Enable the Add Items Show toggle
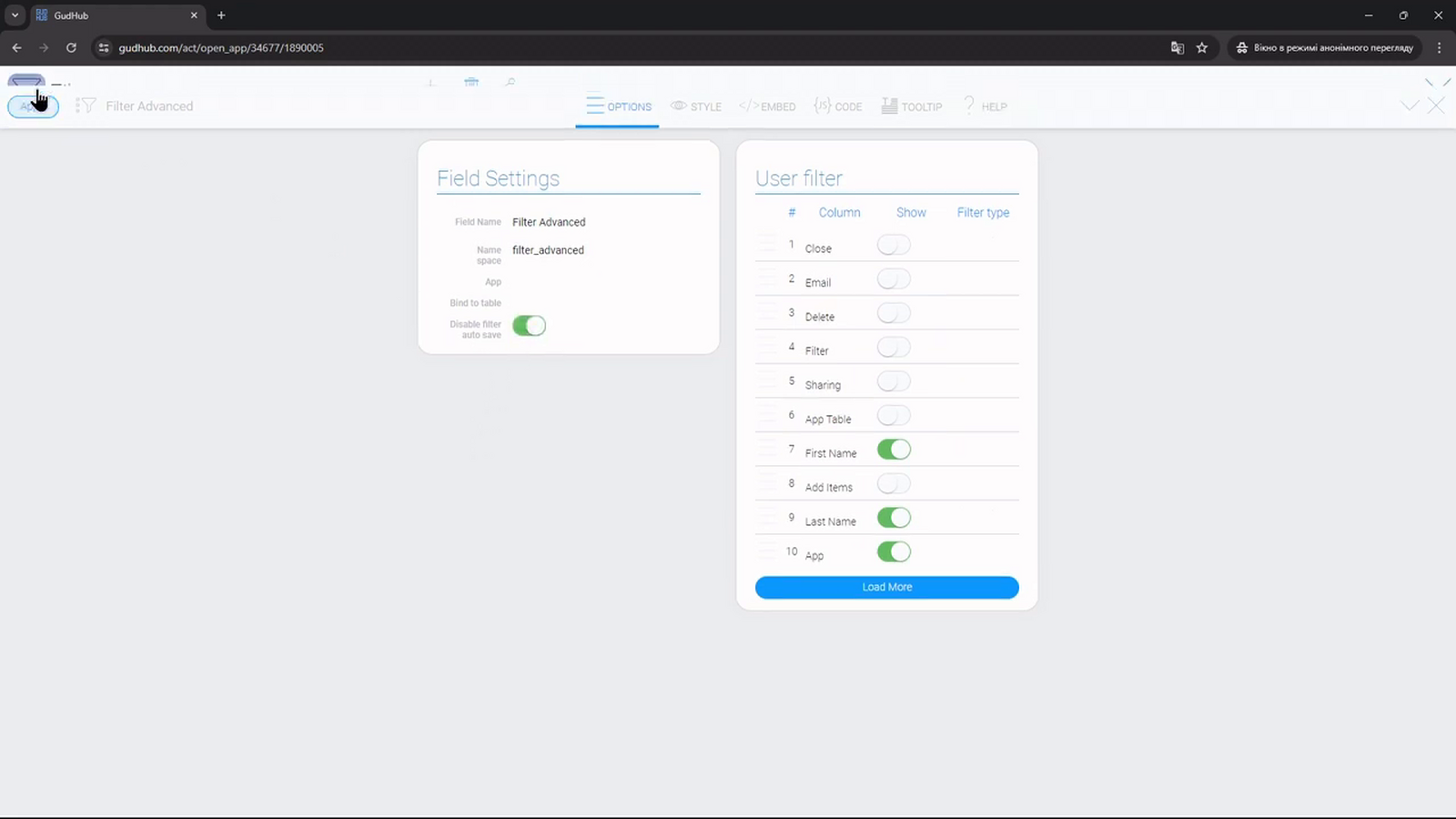 [894, 484]
